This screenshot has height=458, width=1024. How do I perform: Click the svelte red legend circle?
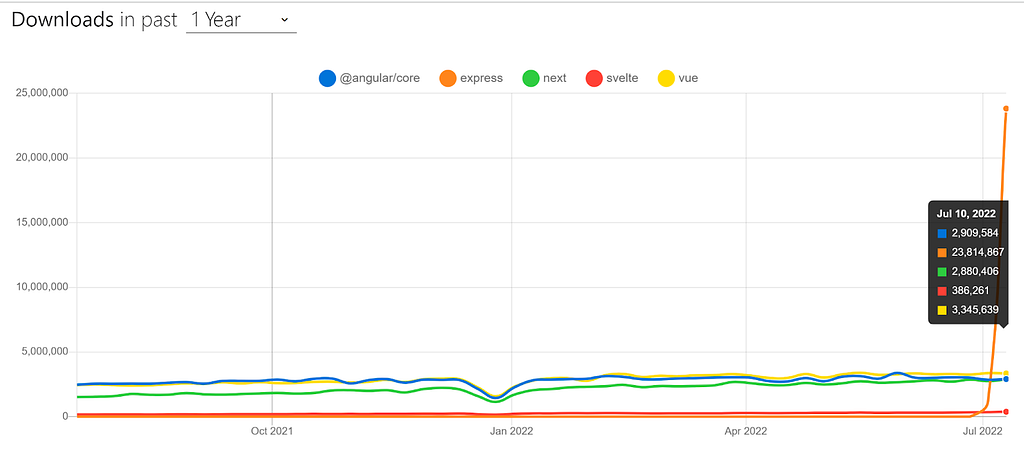click(594, 78)
